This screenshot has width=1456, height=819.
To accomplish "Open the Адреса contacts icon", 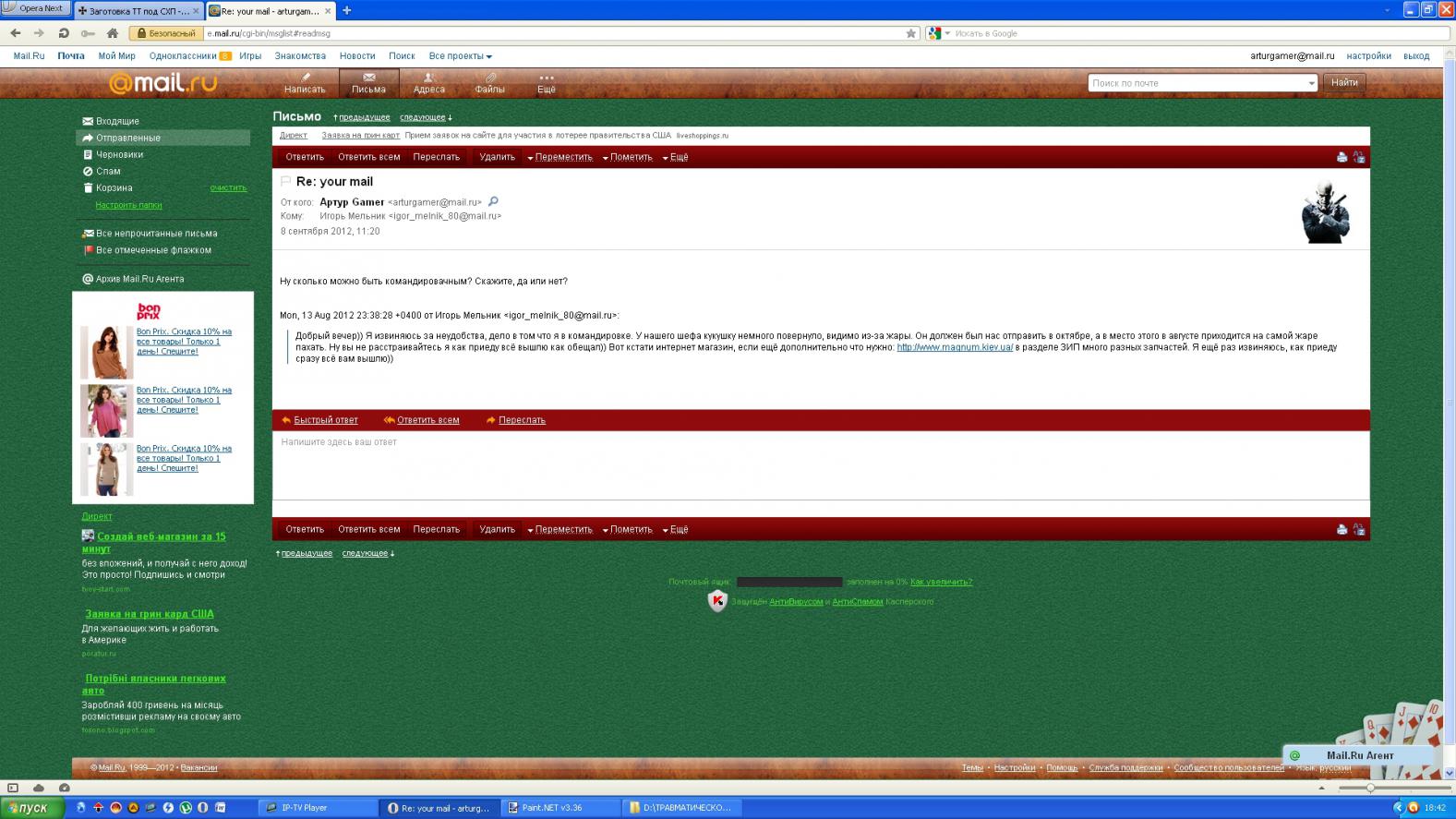I will 428,78.
